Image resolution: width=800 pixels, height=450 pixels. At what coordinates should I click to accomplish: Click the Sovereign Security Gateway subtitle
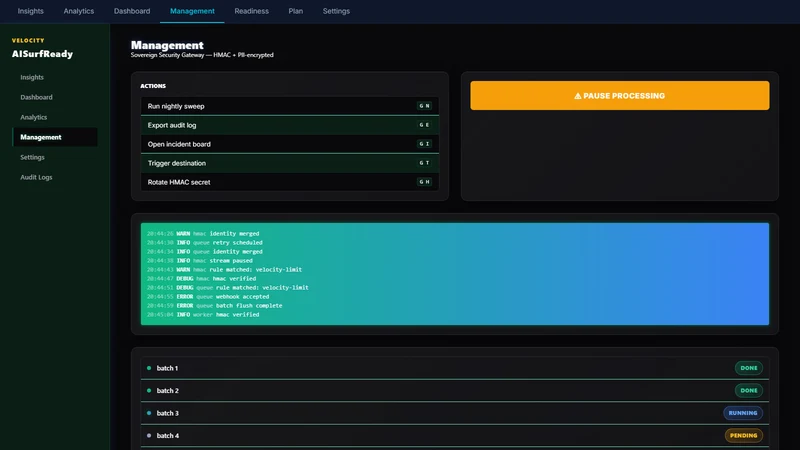click(x=202, y=55)
